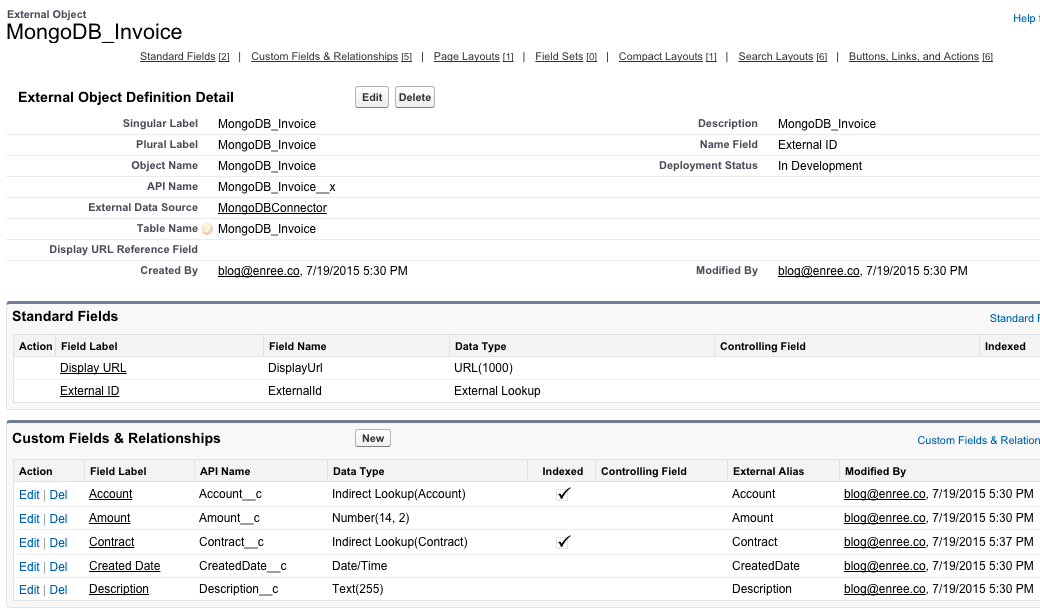Delete the Amount custom field

tap(58, 518)
